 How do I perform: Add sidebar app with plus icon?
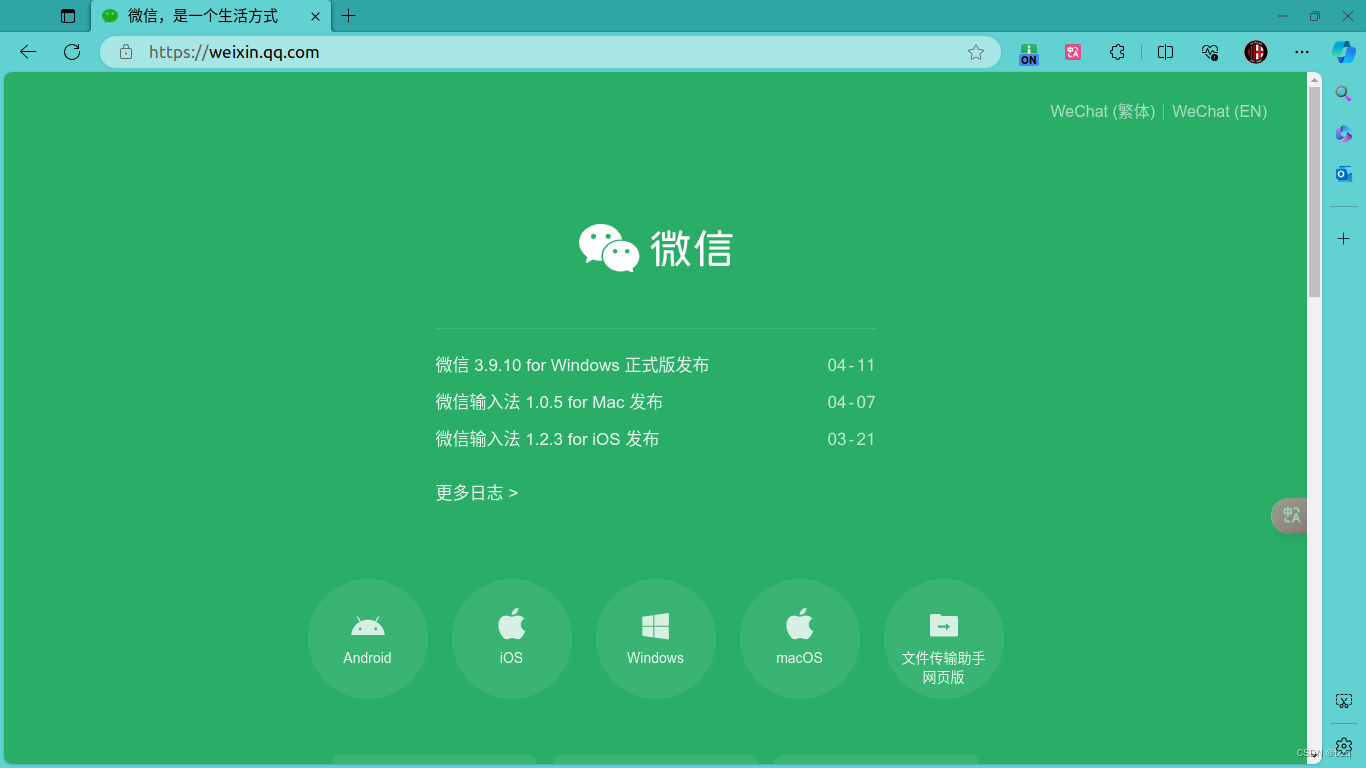coord(1344,239)
